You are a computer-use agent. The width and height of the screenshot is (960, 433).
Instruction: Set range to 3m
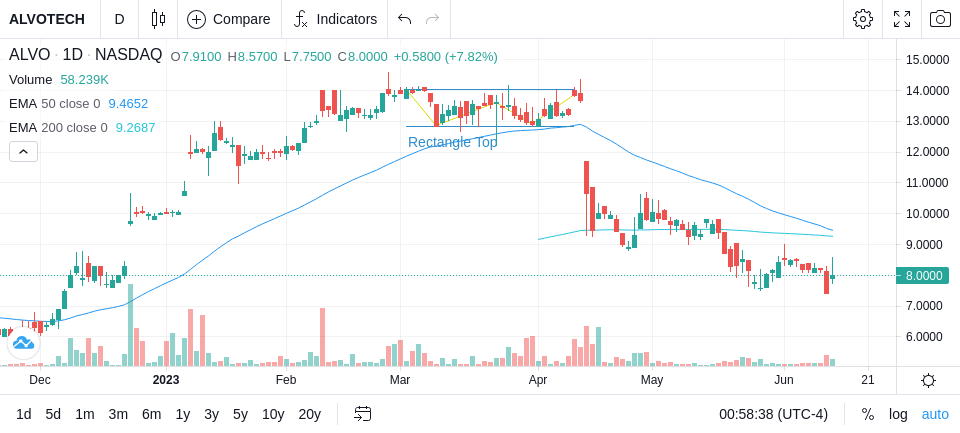tap(118, 415)
